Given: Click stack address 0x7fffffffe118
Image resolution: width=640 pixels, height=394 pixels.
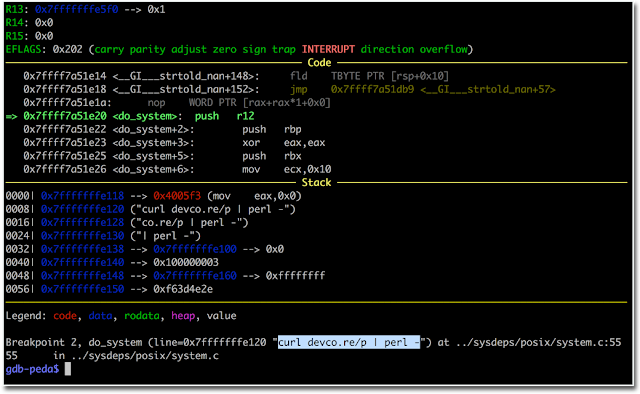Looking at the screenshot, I should pyautogui.click(x=82, y=196).
